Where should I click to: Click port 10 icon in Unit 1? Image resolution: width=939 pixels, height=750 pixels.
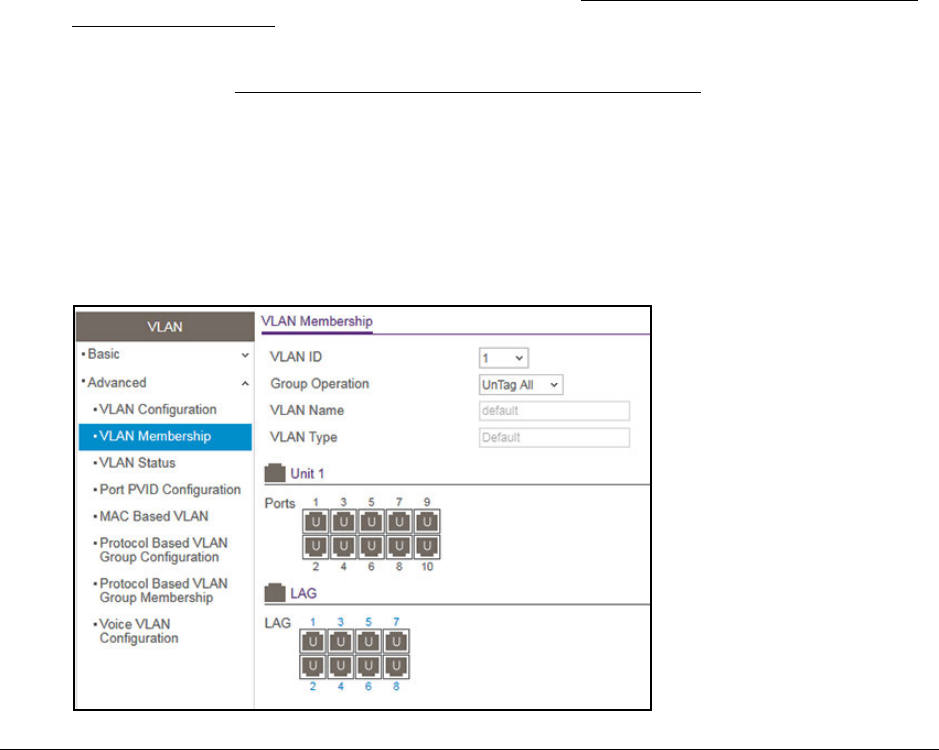point(427,546)
